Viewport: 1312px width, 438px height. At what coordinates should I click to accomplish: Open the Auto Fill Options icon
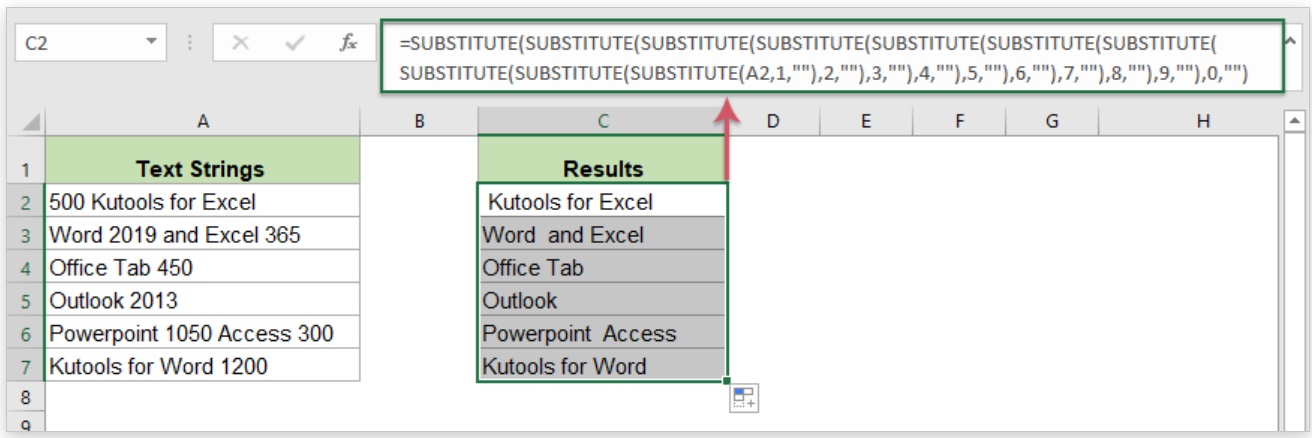click(745, 398)
